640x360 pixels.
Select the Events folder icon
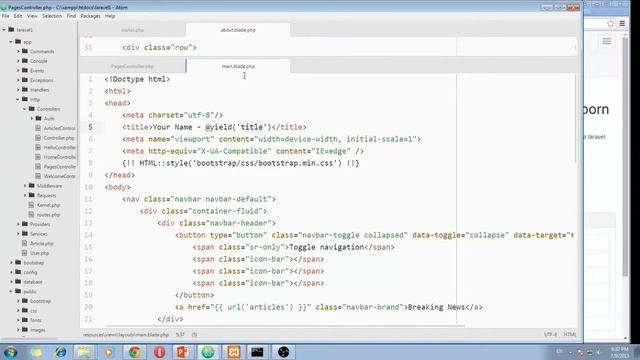point(25,71)
